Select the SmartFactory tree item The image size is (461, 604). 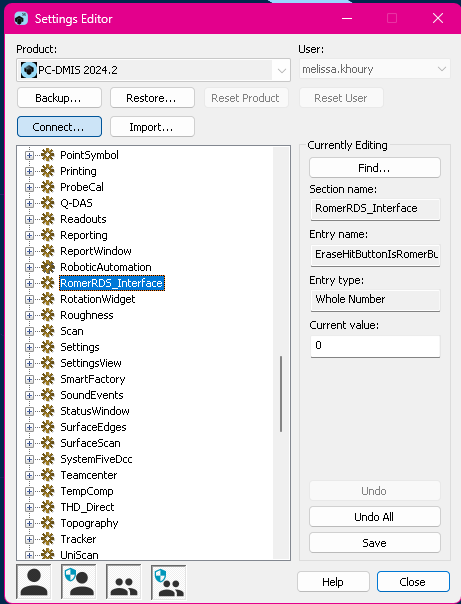(93, 379)
